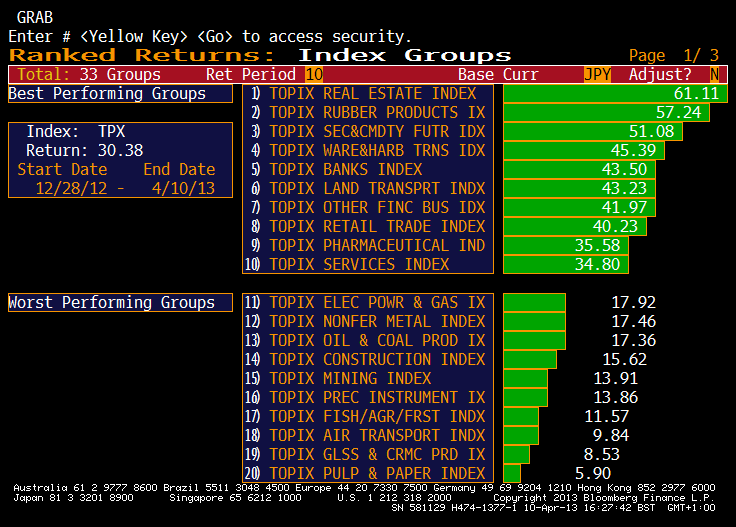
Task: Click the return value 17.36
Action: click(633, 341)
